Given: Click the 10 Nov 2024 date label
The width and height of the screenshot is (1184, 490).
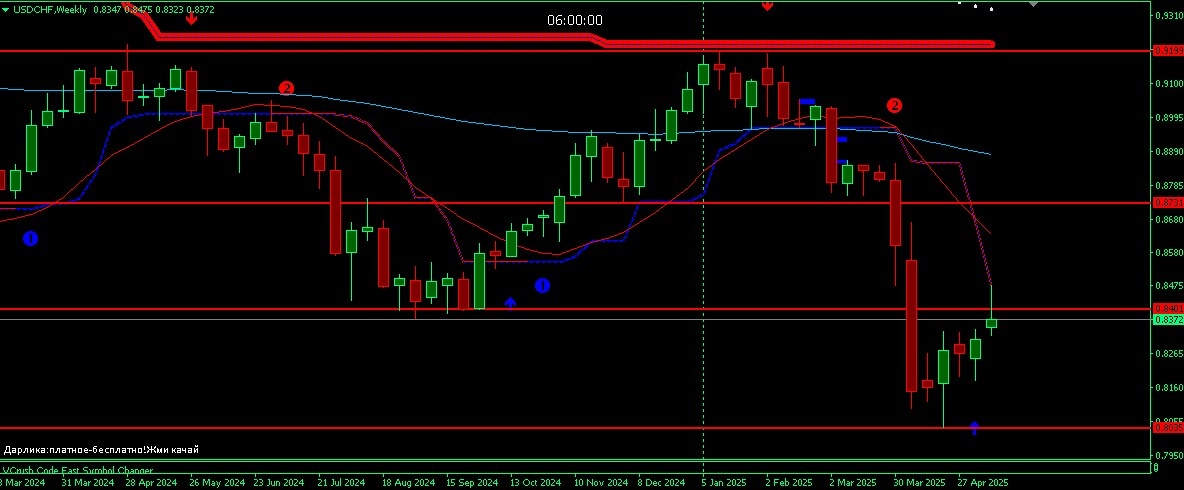Looking at the screenshot, I should 600,482.
